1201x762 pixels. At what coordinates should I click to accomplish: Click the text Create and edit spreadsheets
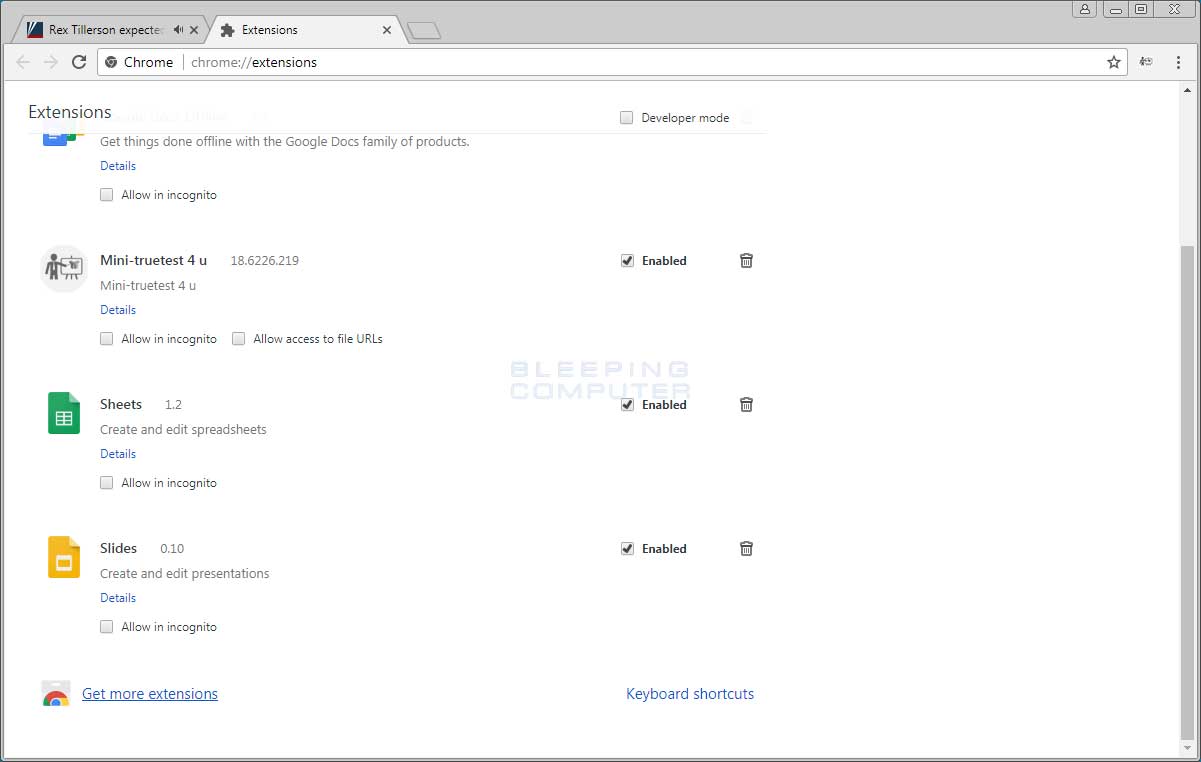(183, 430)
